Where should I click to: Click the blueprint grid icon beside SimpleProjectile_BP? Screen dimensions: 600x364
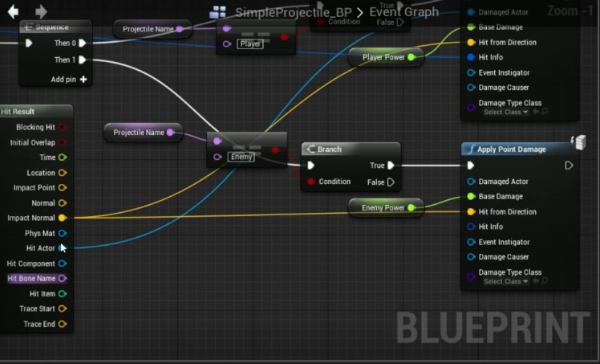click(x=218, y=12)
